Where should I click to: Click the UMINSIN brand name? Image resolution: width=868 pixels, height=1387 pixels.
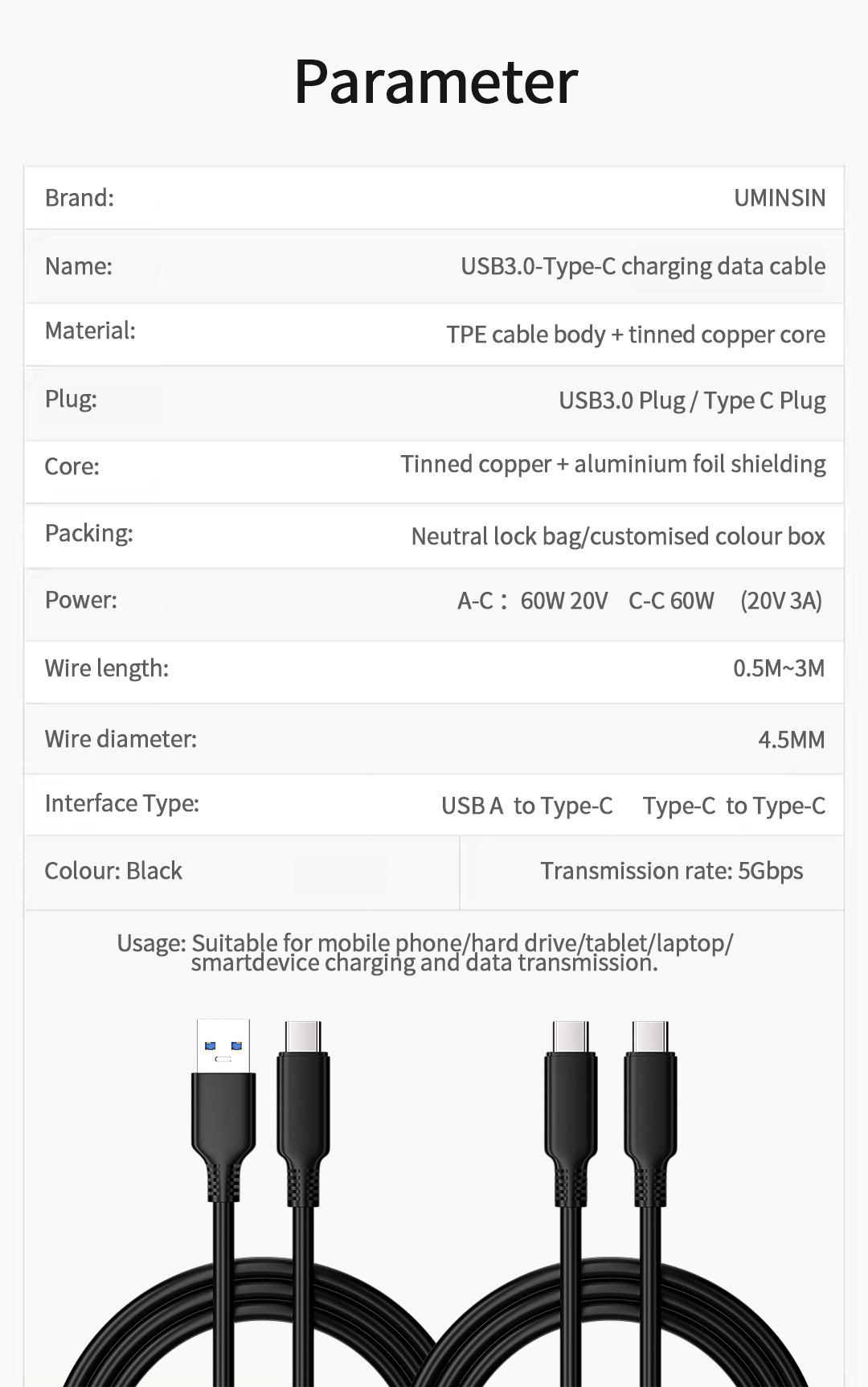(779, 198)
